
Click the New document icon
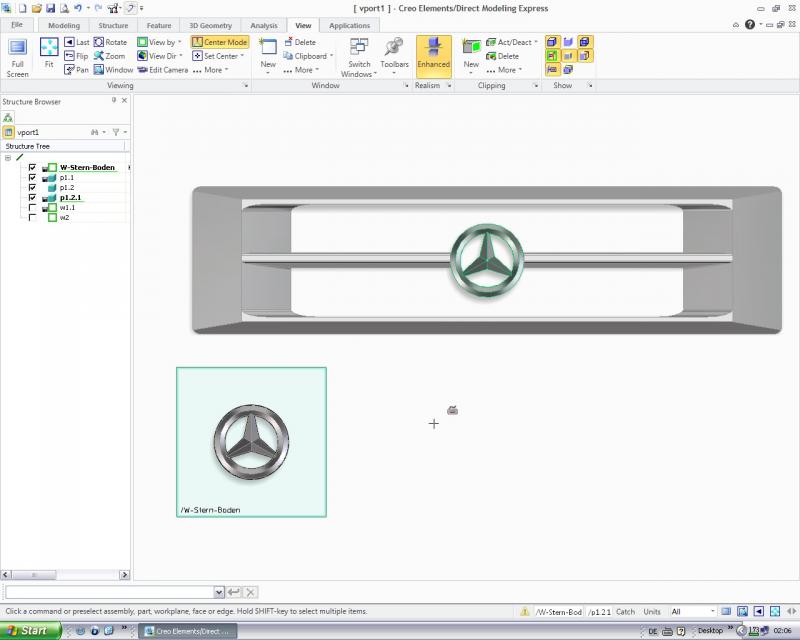[22, 8]
